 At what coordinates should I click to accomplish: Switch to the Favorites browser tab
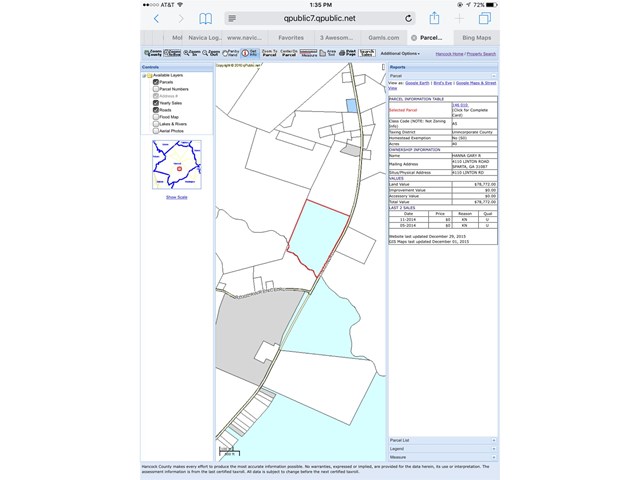click(x=291, y=38)
